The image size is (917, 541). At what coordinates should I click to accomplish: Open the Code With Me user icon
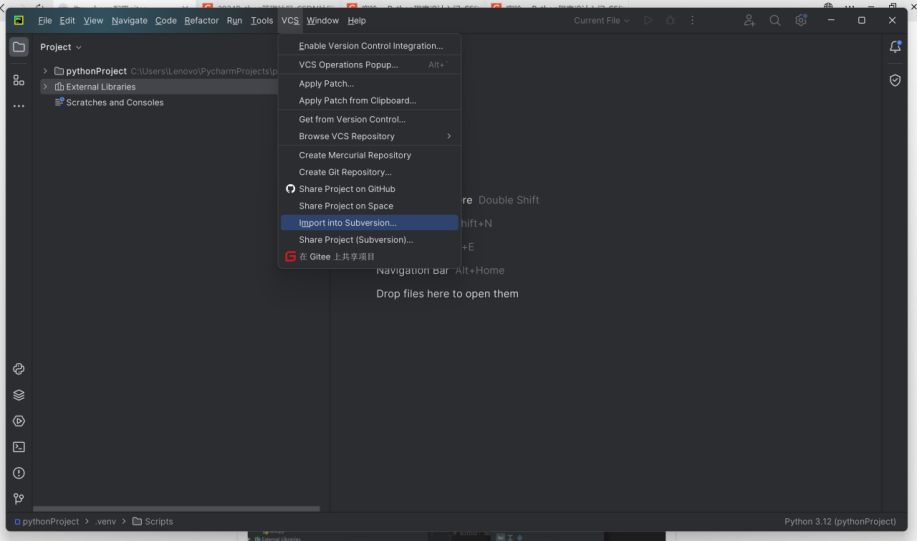pyautogui.click(x=749, y=20)
